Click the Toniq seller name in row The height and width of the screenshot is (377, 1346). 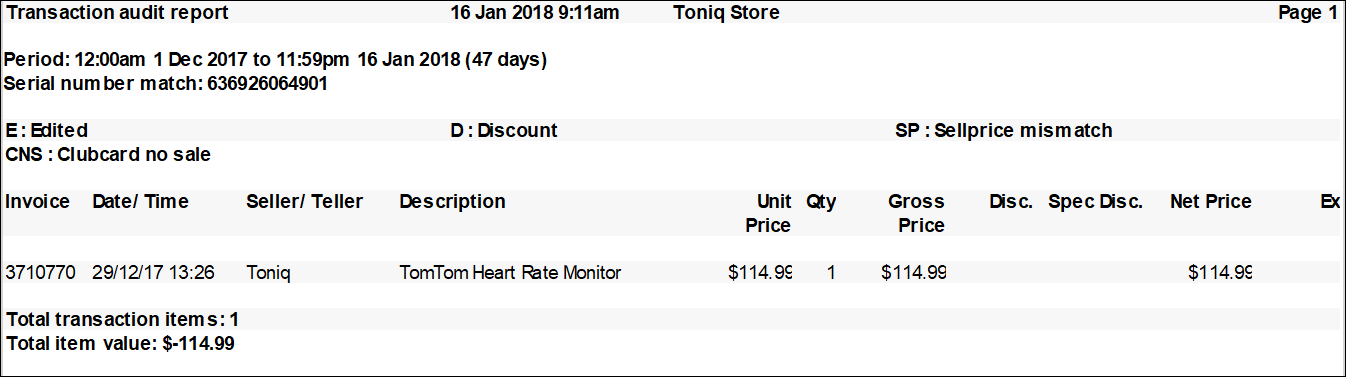pos(269,272)
